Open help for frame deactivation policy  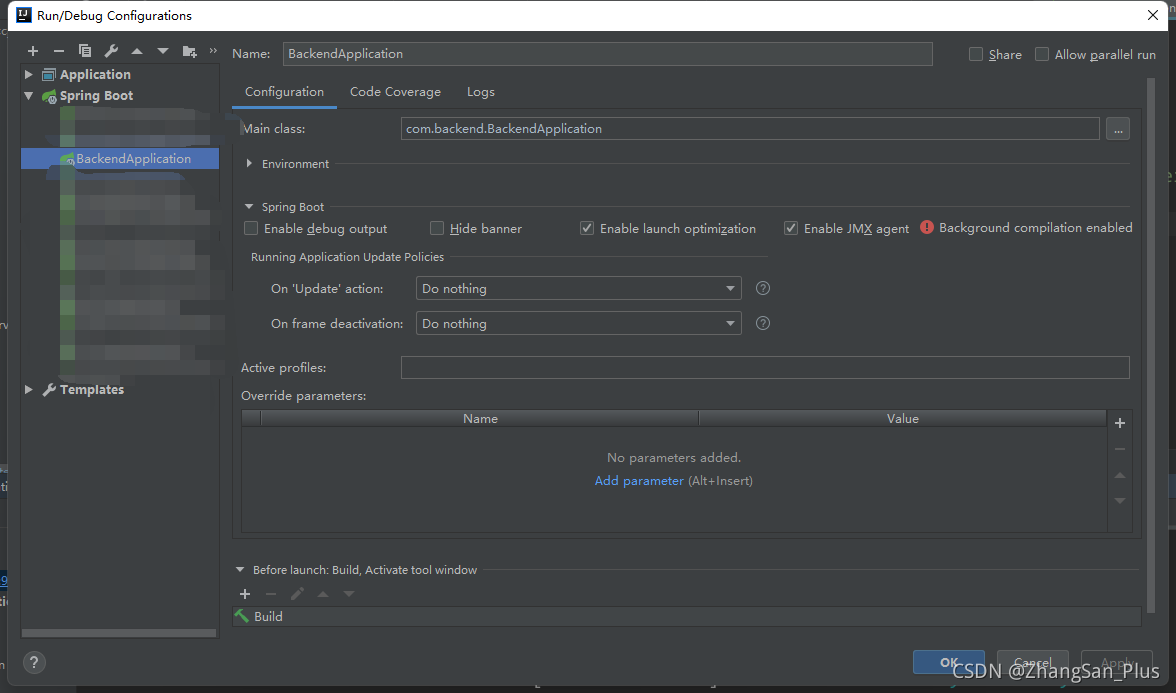point(763,323)
